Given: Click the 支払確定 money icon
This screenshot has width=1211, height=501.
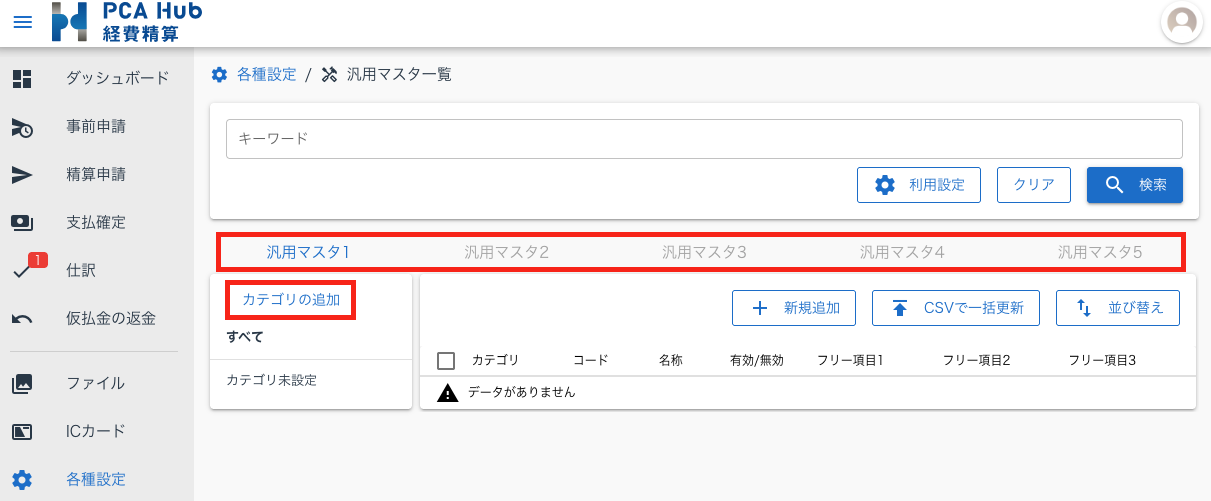Looking at the screenshot, I should pos(22,222).
